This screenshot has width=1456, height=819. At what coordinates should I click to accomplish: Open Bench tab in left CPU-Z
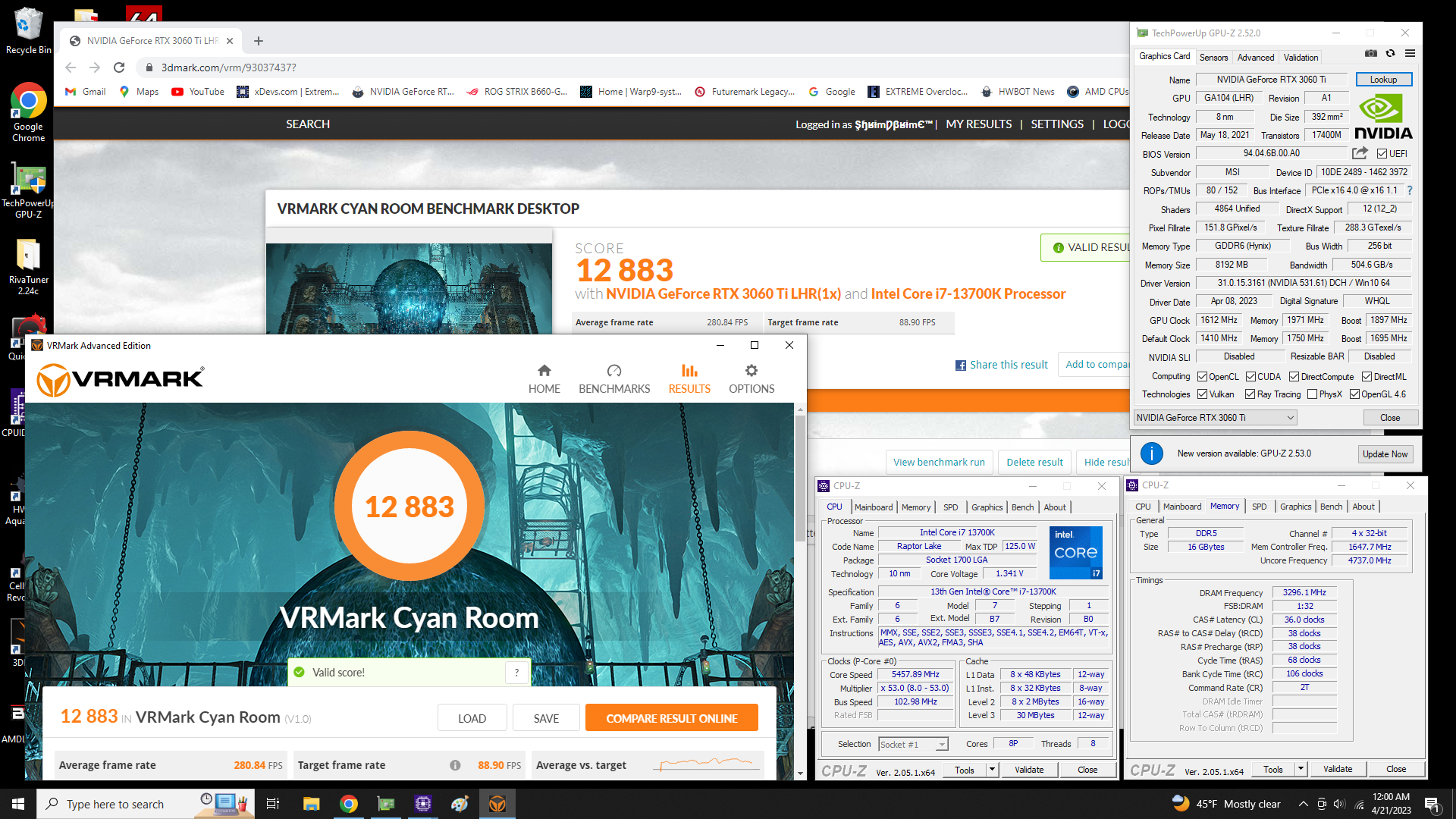click(1022, 507)
